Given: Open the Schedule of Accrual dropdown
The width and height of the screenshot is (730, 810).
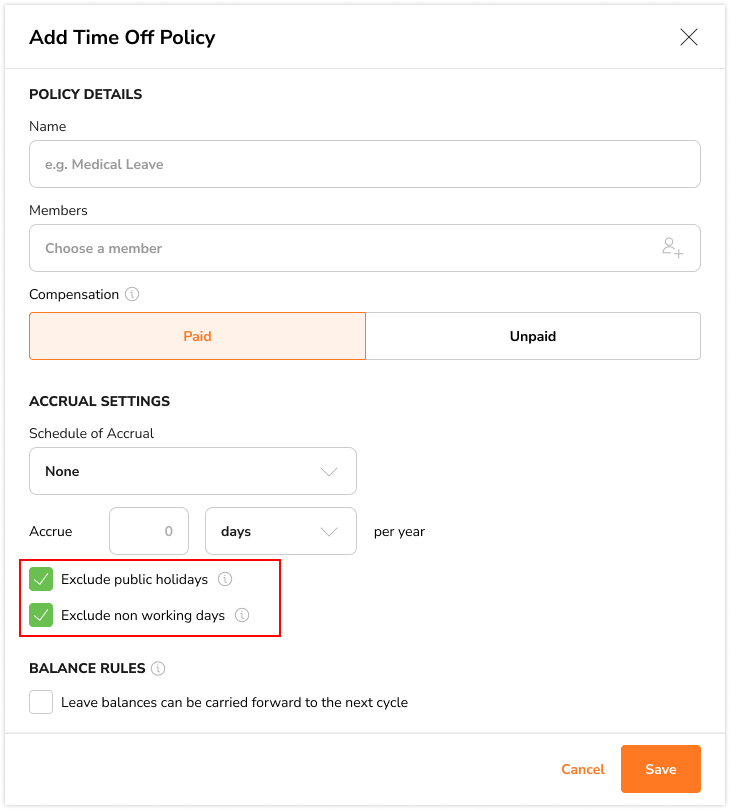Looking at the screenshot, I should coord(193,471).
